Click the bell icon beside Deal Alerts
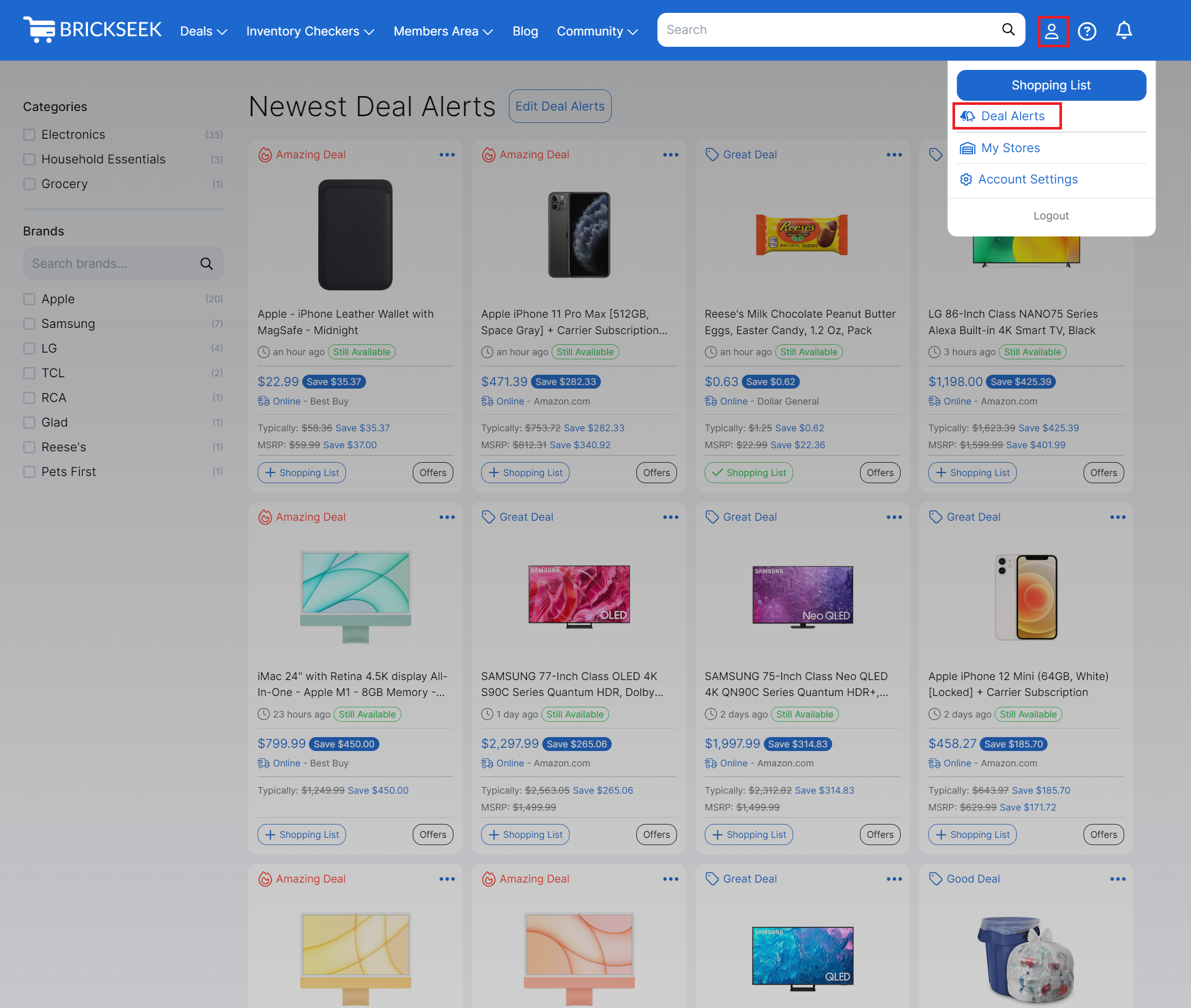 [x=969, y=116]
